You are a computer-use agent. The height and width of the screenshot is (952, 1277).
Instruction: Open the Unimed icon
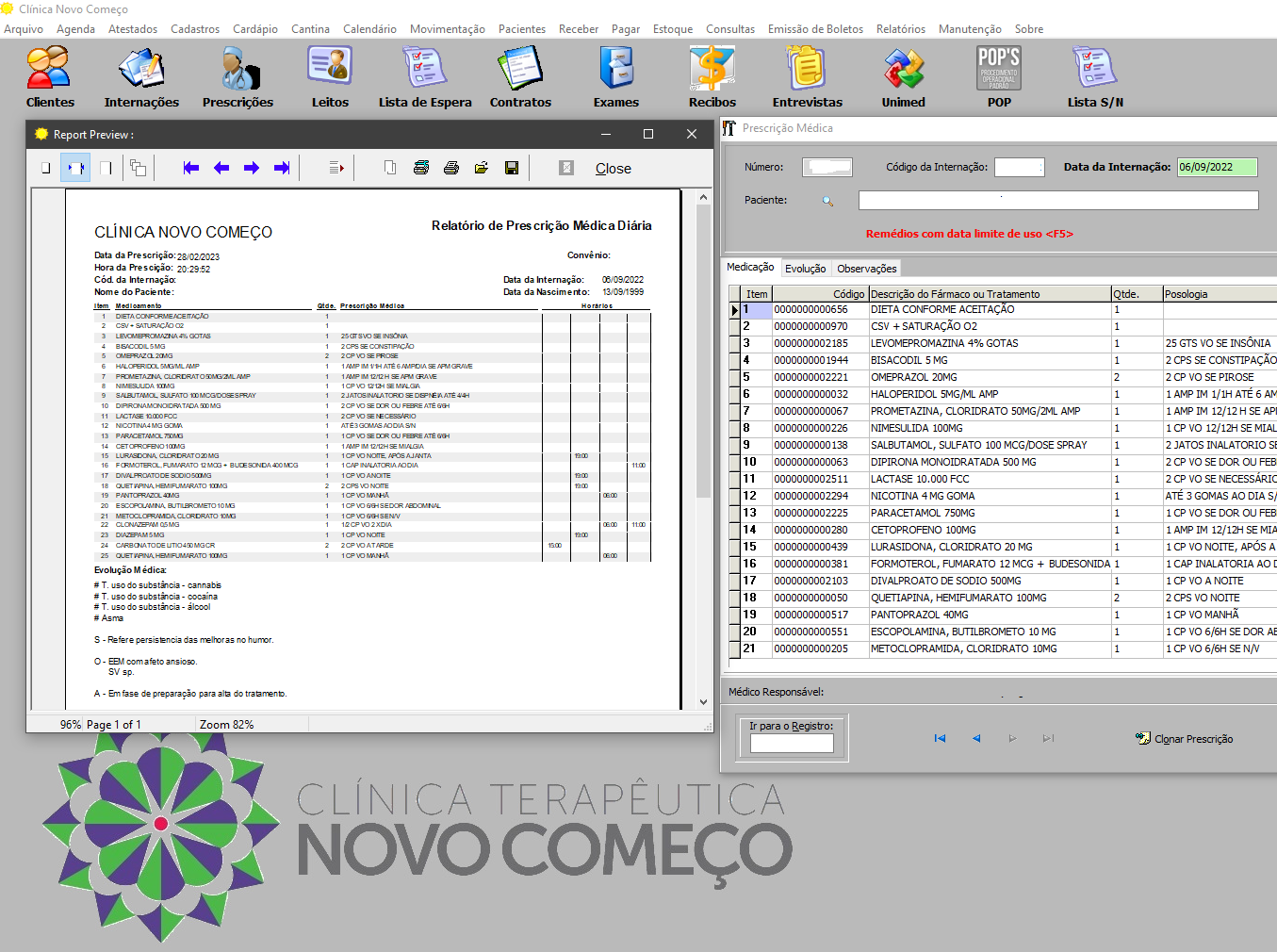pos(904,77)
